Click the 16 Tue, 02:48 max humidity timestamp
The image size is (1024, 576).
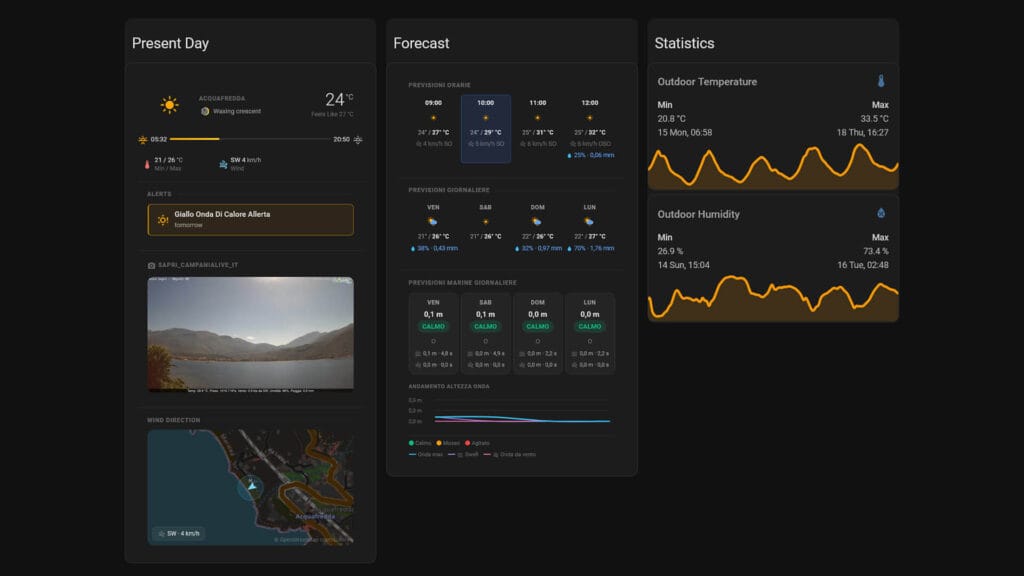click(x=863, y=265)
